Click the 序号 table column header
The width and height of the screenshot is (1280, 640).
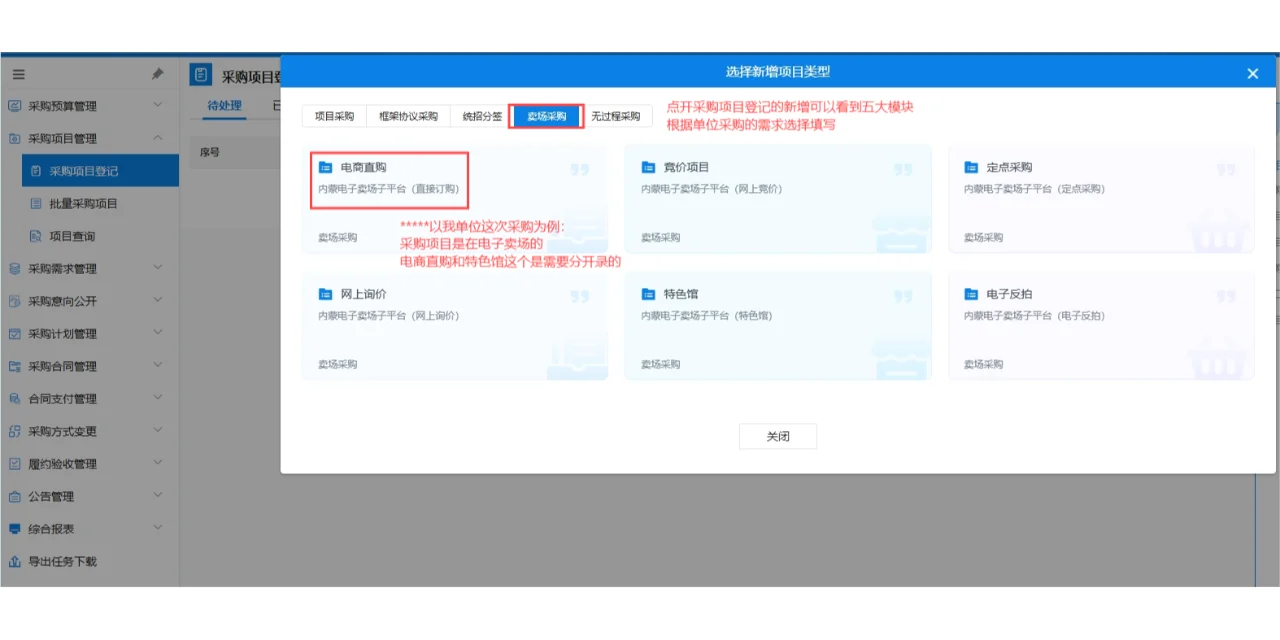point(209,153)
